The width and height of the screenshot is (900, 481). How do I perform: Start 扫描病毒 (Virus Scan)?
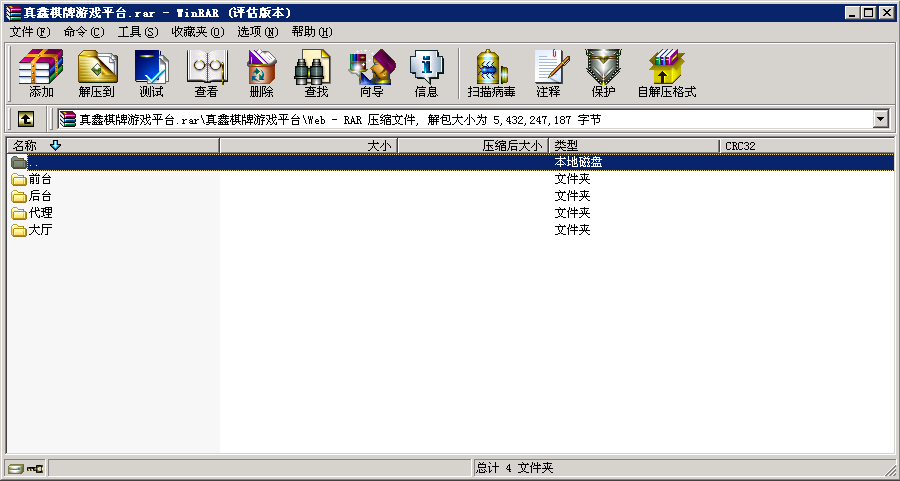point(491,74)
